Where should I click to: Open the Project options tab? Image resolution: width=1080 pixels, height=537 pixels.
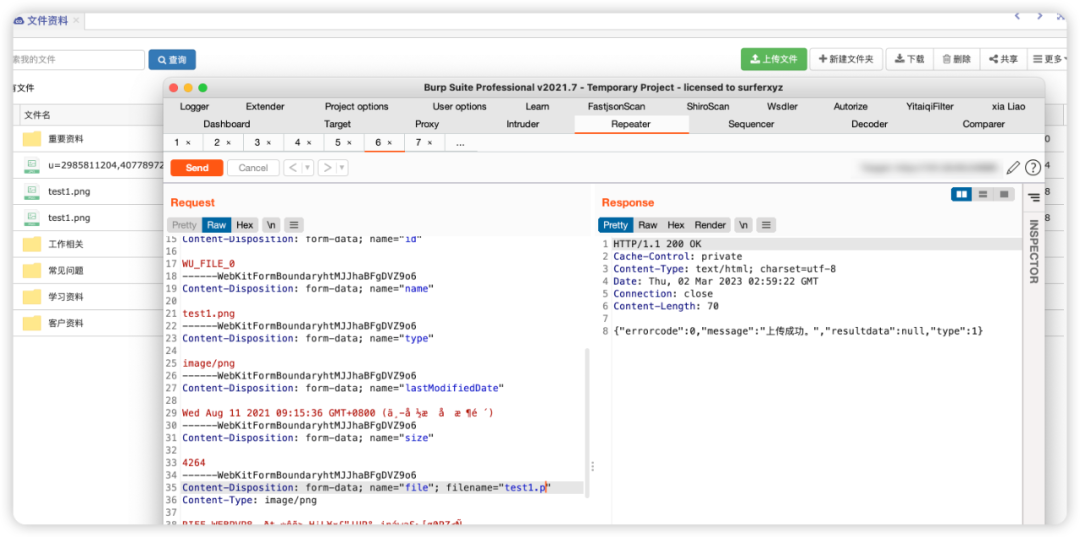[357, 107]
